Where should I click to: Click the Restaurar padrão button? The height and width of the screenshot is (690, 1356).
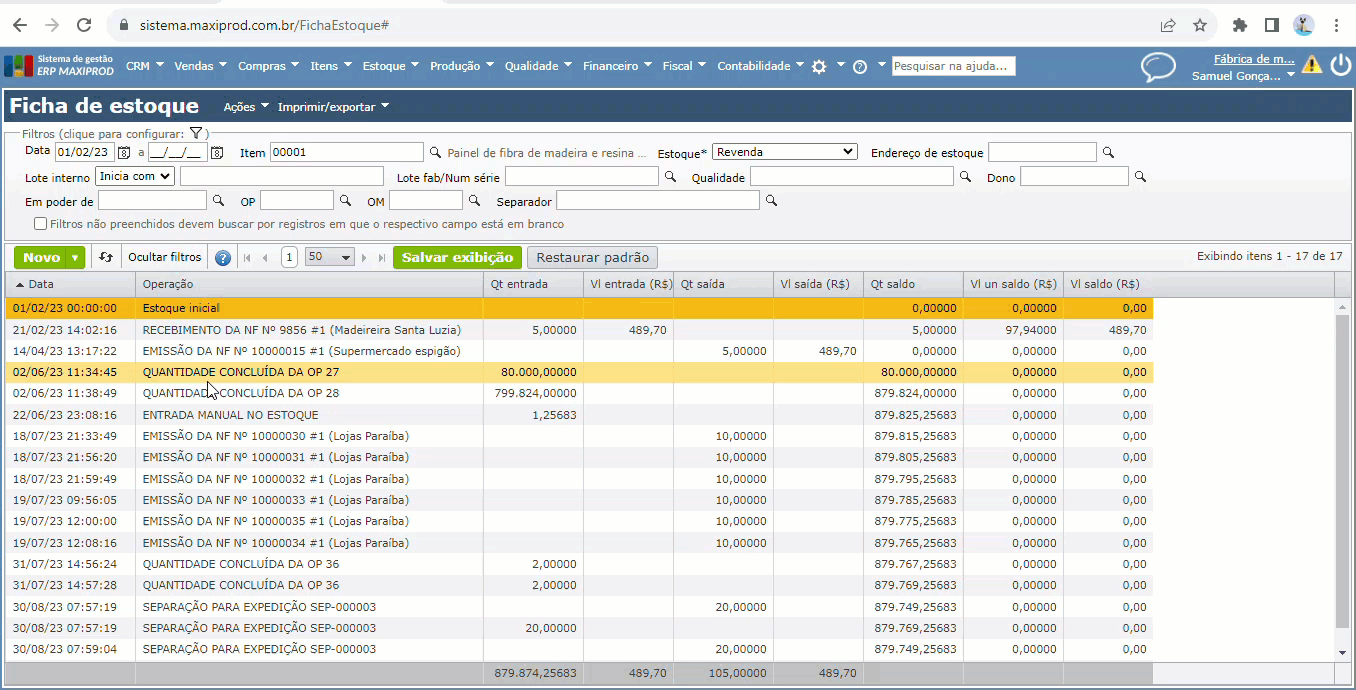click(x=593, y=257)
